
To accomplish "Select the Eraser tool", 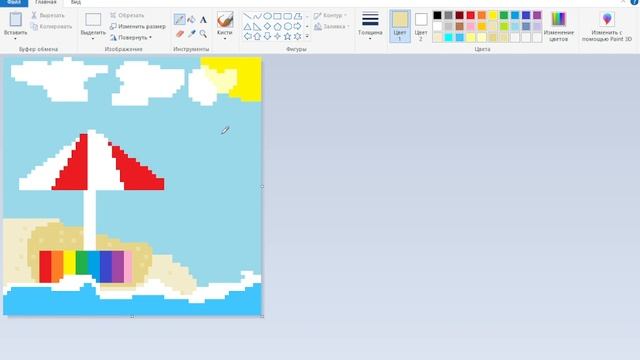I will point(180,34).
